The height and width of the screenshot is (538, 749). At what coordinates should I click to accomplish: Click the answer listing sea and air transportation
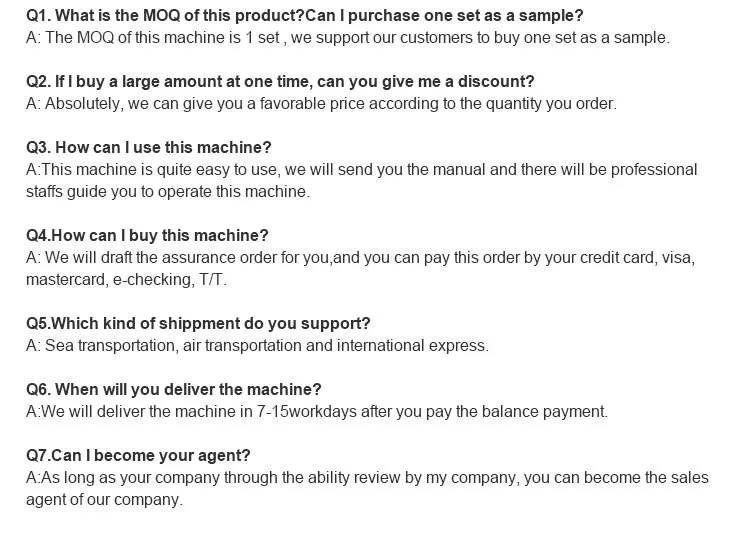pos(257,345)
